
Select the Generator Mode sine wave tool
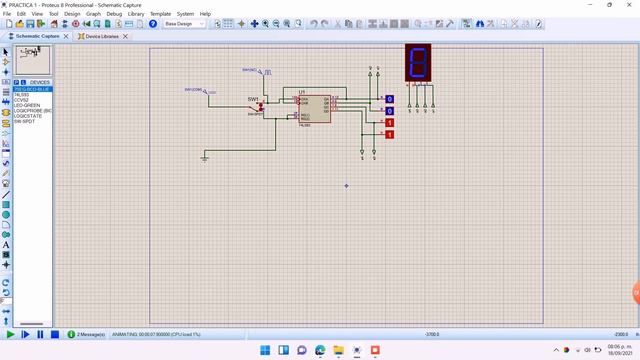coord(6,163)
